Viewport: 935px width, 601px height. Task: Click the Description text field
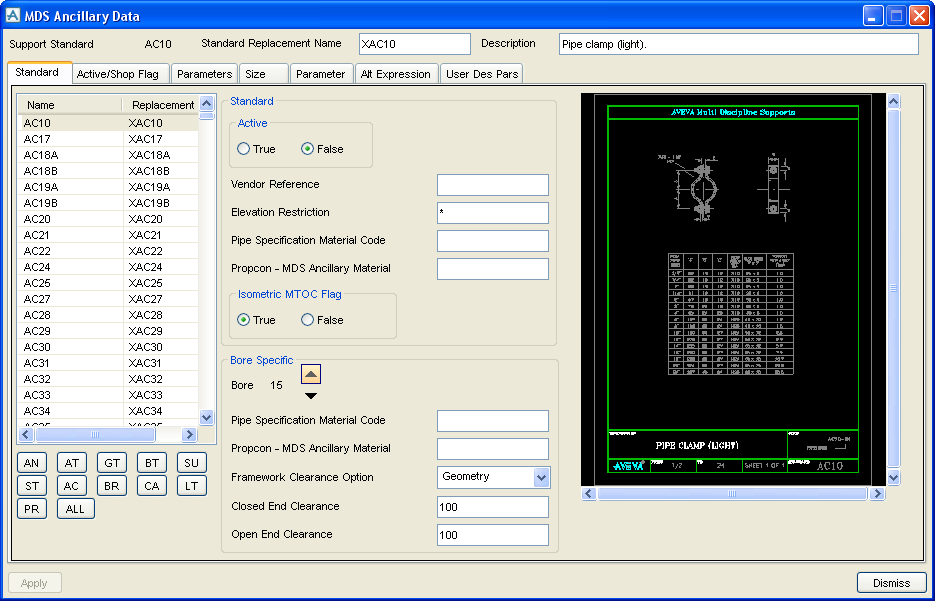pos(739,44)
